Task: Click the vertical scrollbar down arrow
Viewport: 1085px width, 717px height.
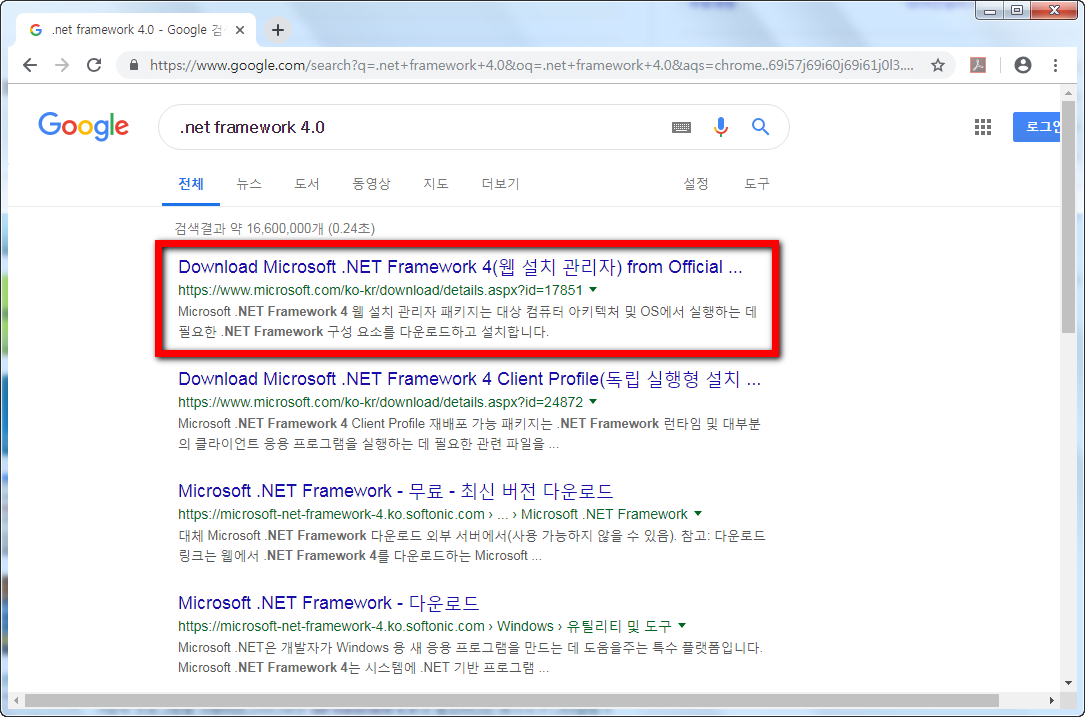Action: click(x=1067, y=684)
